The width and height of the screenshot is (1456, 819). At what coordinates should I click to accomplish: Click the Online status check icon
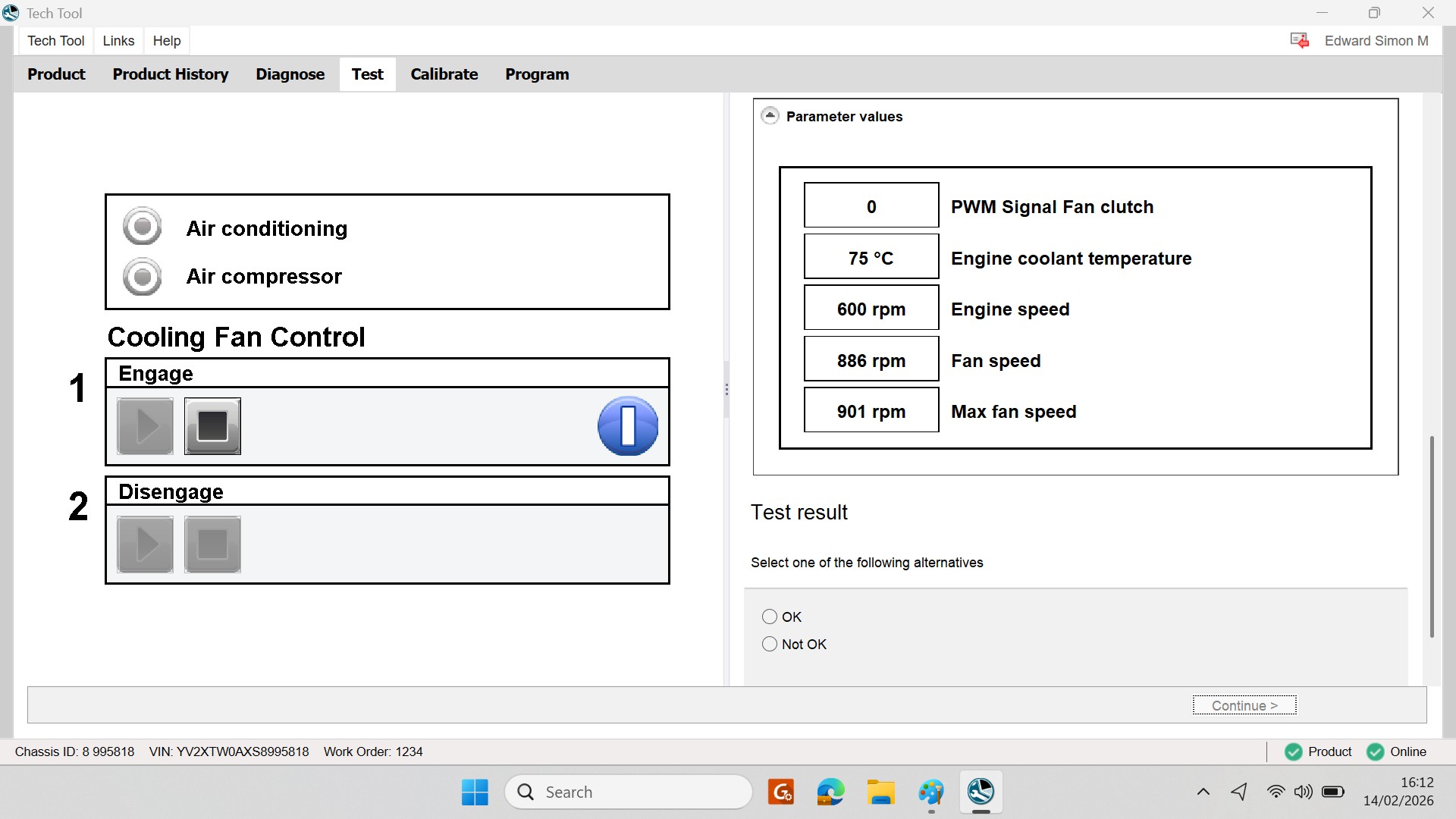click(x=1375, y=752)
